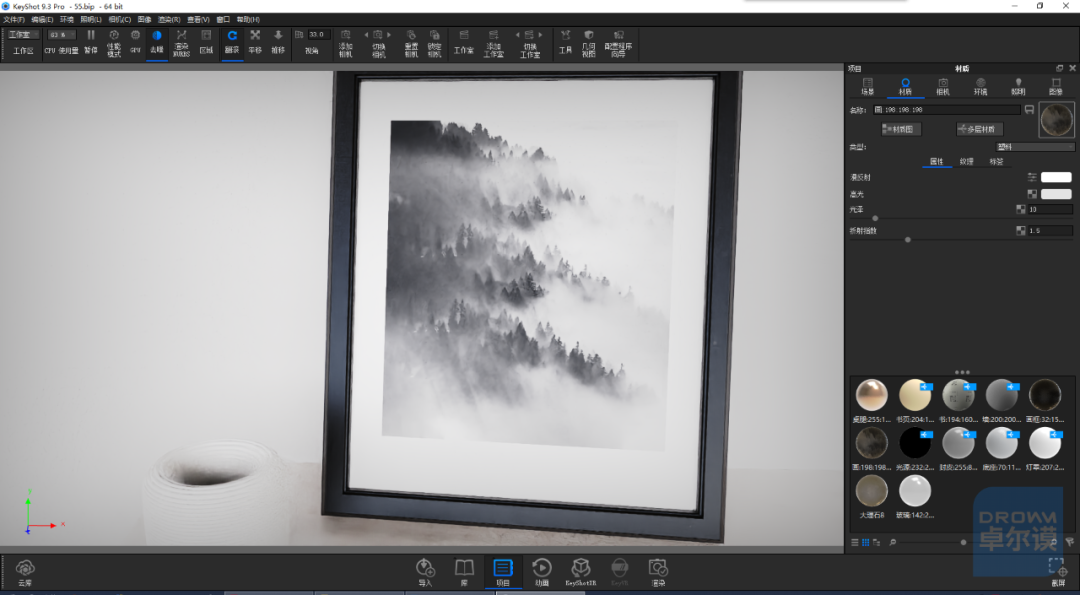
Task: Click the 材质图 material graph button
Action: (x=901, y=129)
